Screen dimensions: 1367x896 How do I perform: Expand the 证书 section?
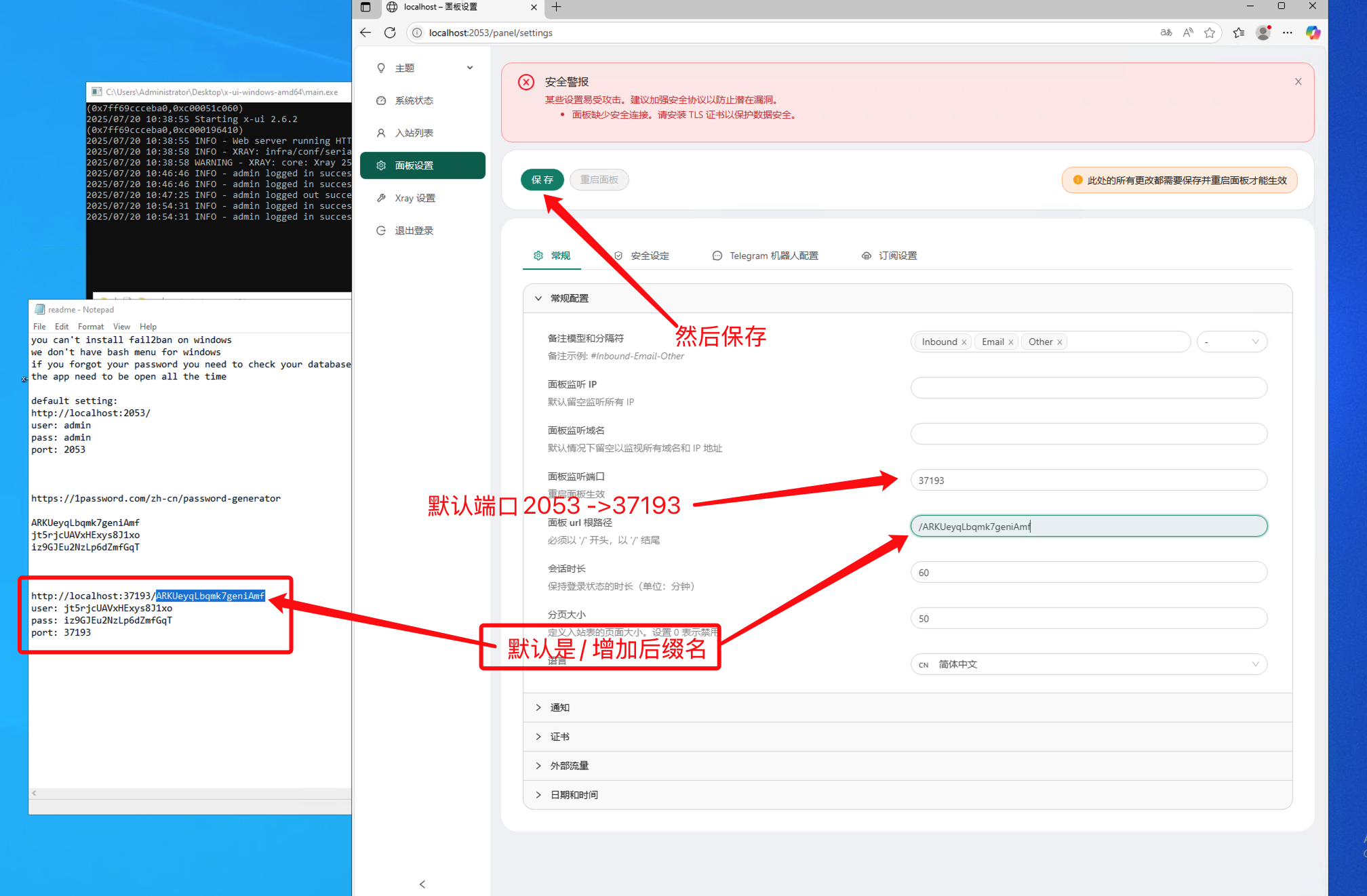tap(560, 737)
